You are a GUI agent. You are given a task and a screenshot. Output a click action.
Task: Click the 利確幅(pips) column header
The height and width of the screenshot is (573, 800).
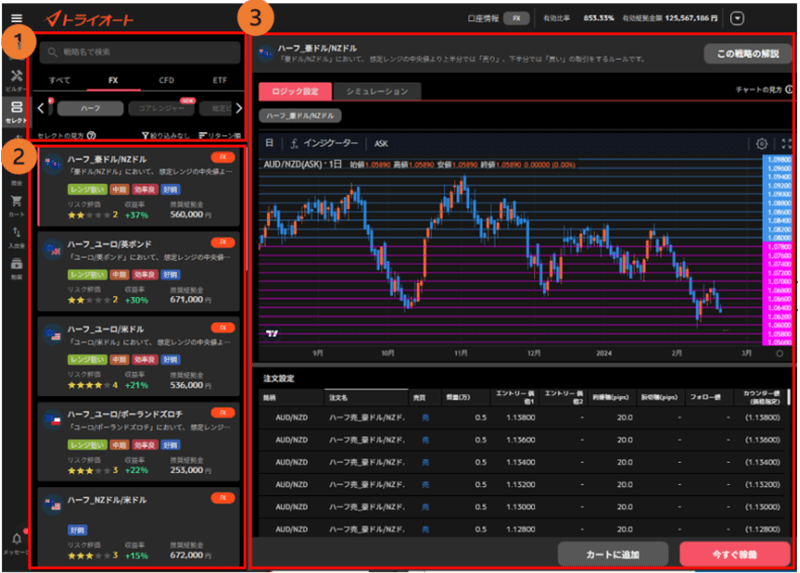coord(611,397)
